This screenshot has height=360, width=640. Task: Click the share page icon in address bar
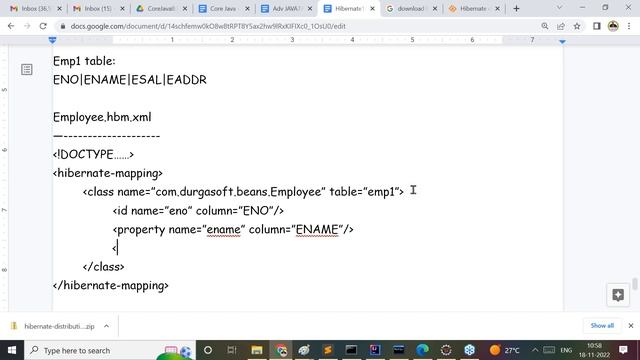click(561, 26)
